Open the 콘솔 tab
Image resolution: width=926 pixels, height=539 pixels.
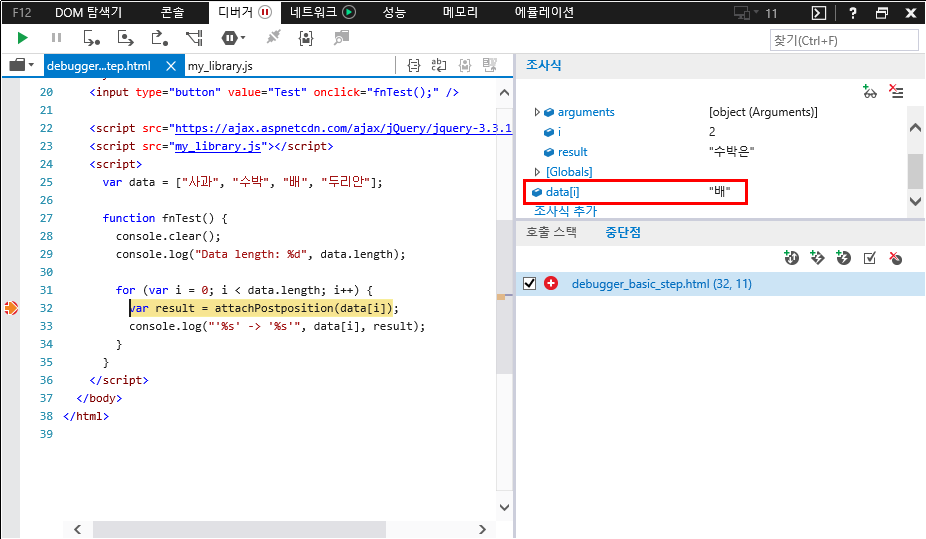tap(172, 12)
